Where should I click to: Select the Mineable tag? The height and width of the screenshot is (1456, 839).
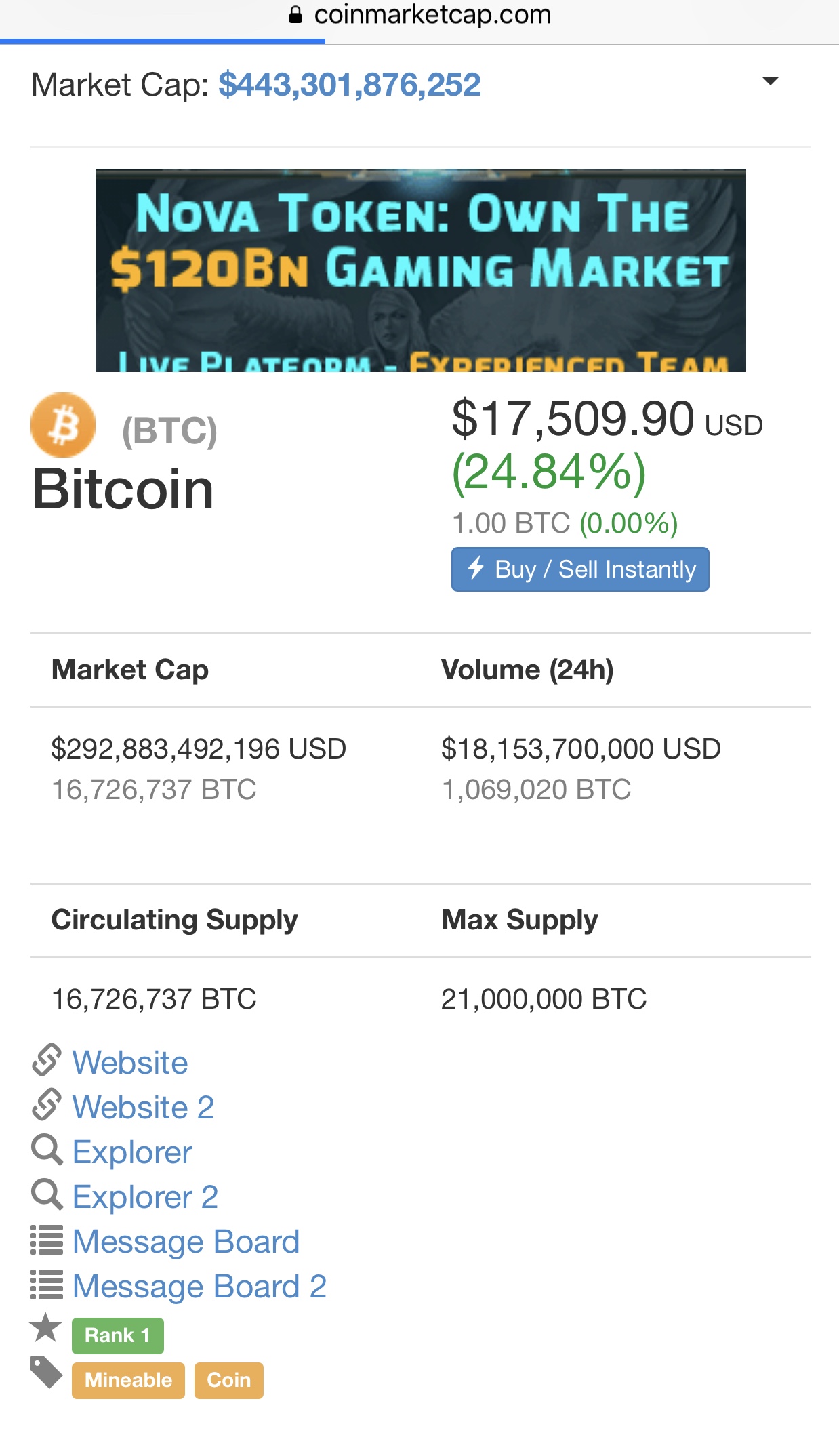(128, 1380)
